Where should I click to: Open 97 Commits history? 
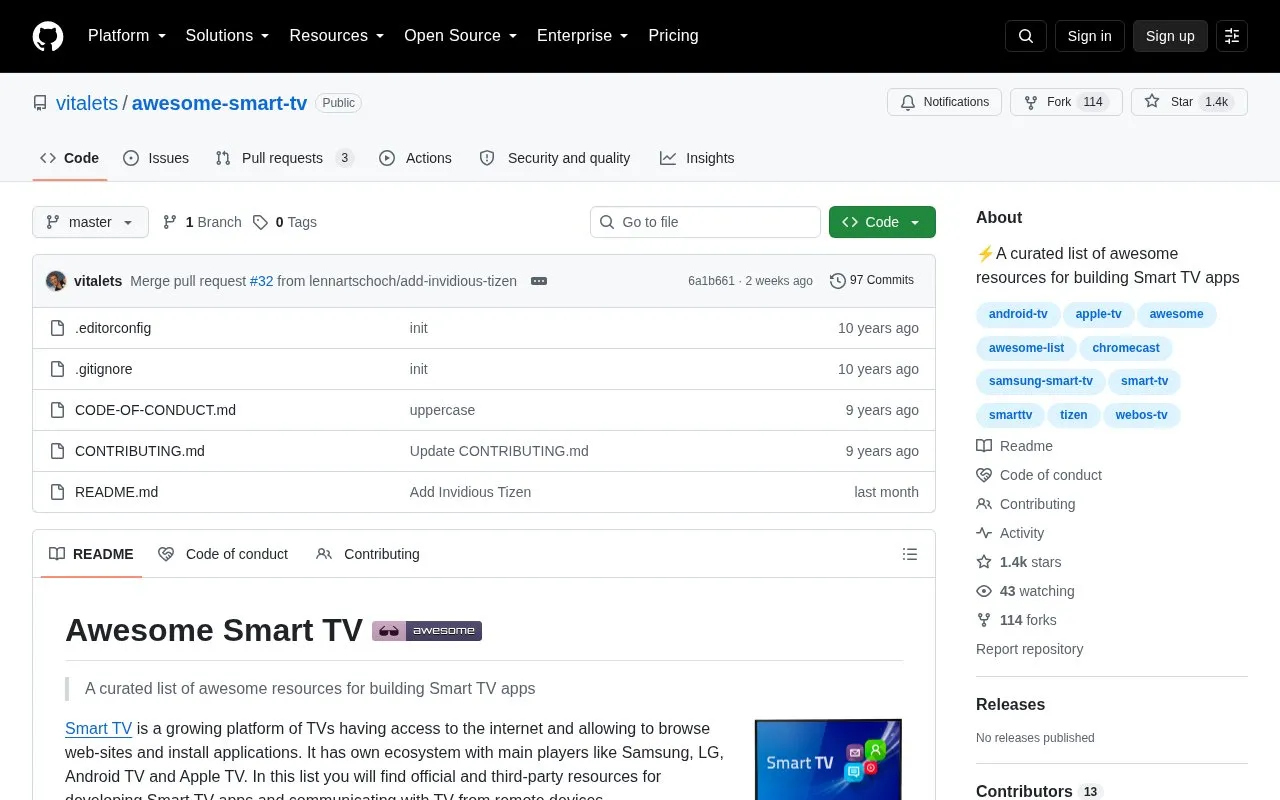click(872, 281)
